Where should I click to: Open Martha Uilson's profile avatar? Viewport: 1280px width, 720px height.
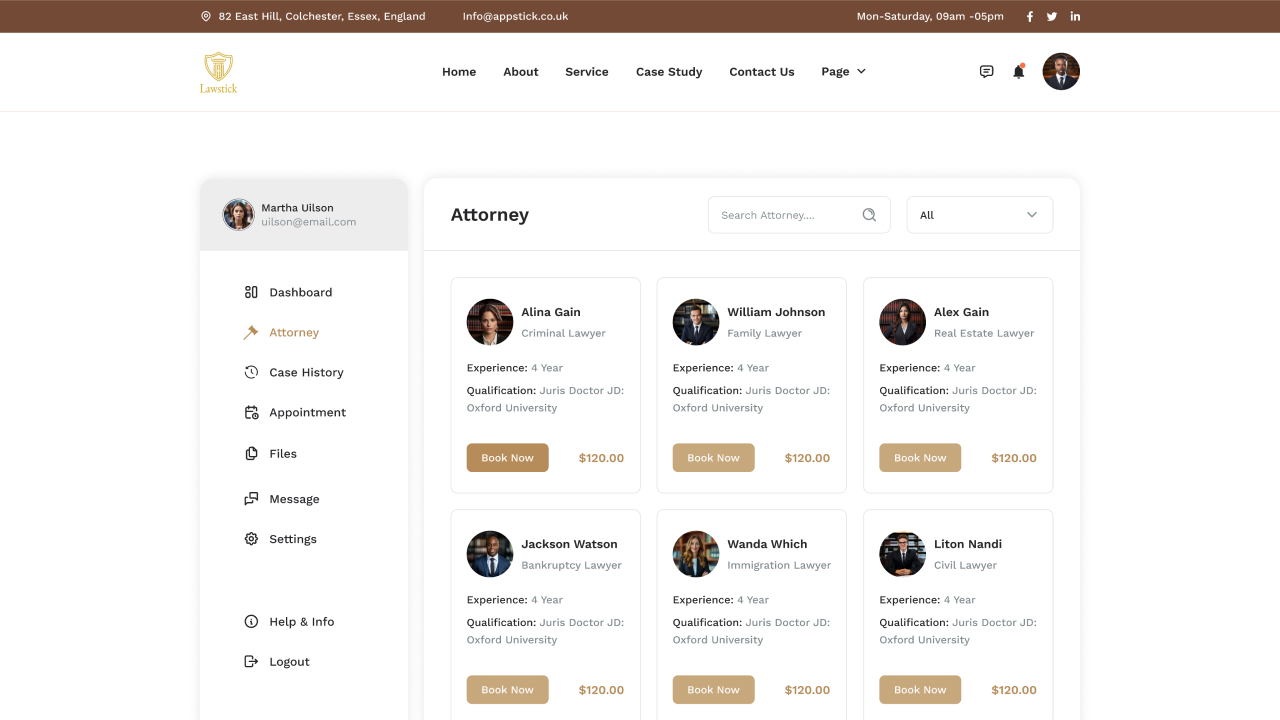[x=238, y=214]
